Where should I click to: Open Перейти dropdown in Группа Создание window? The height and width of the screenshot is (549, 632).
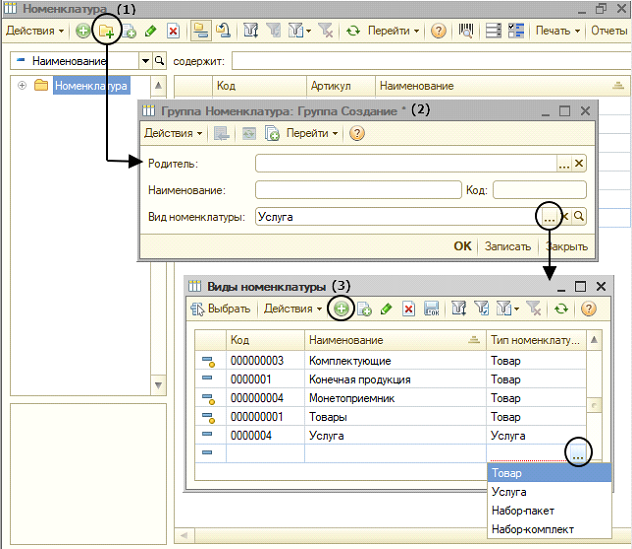point(312,133)
